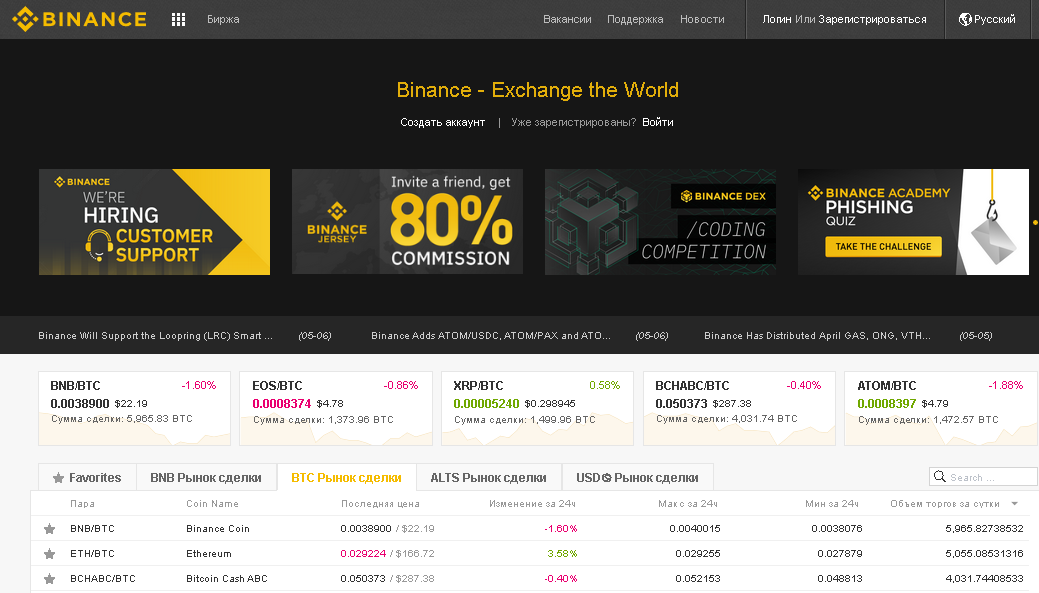Open the Вакансии page

[567, 19]
